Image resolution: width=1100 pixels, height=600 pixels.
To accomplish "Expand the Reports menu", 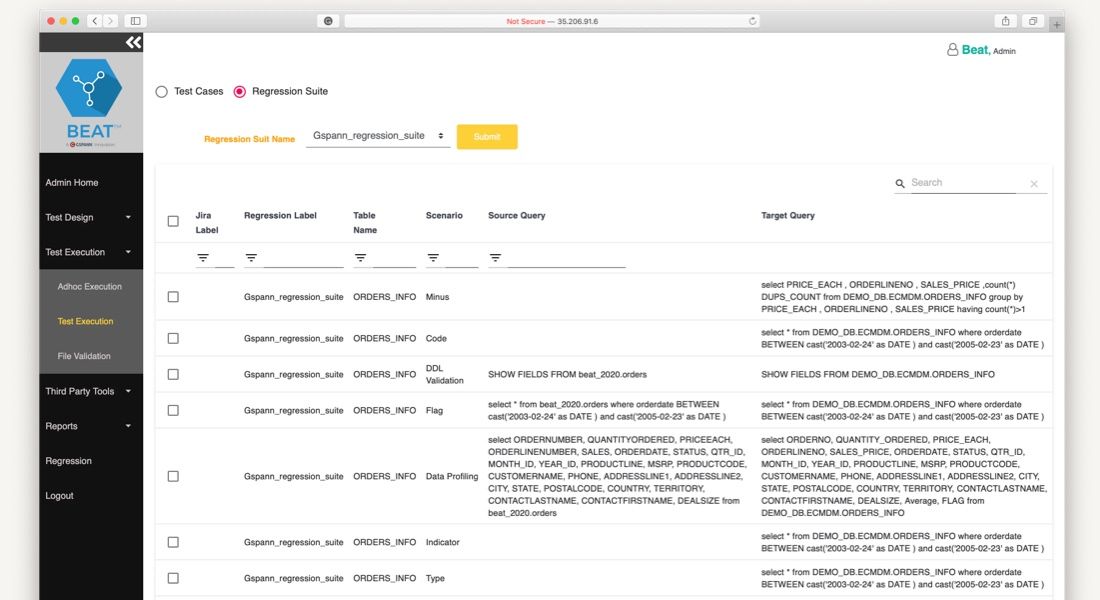I will [x=61, y=425].
